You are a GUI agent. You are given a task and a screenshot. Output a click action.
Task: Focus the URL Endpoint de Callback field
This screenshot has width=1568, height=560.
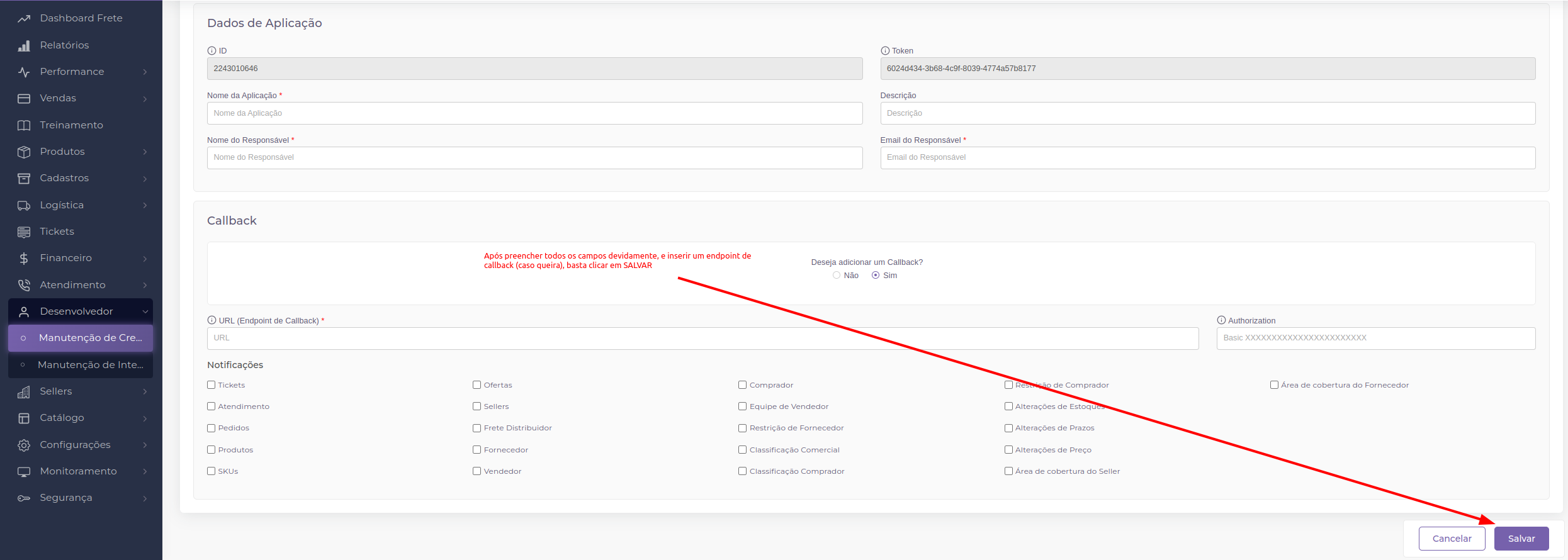click(702, 339)
